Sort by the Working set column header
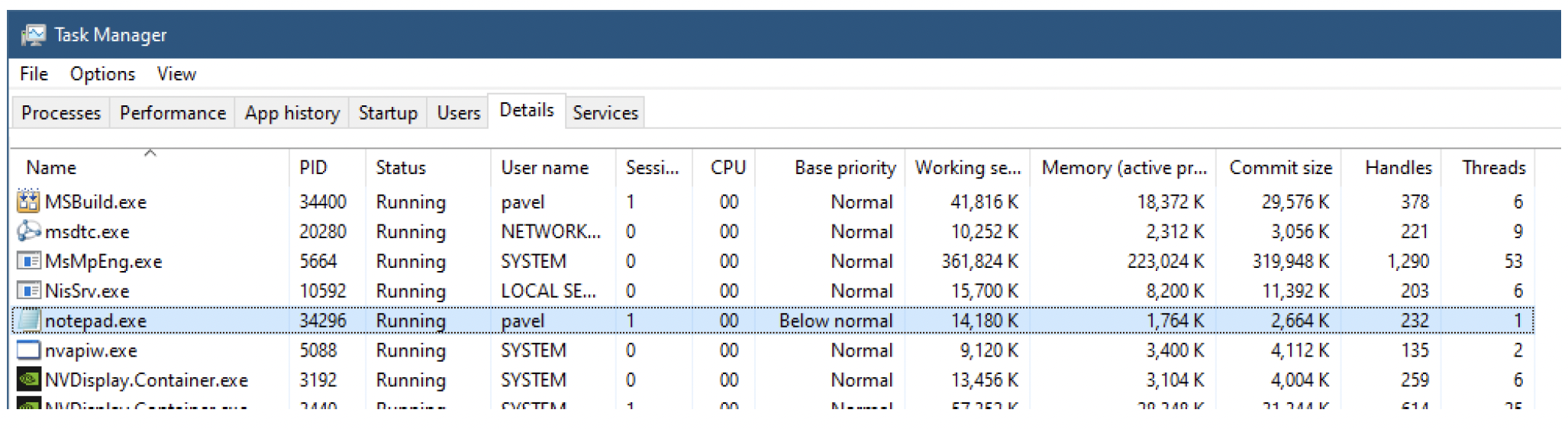 pyautogui.click(x=967, y=167)
